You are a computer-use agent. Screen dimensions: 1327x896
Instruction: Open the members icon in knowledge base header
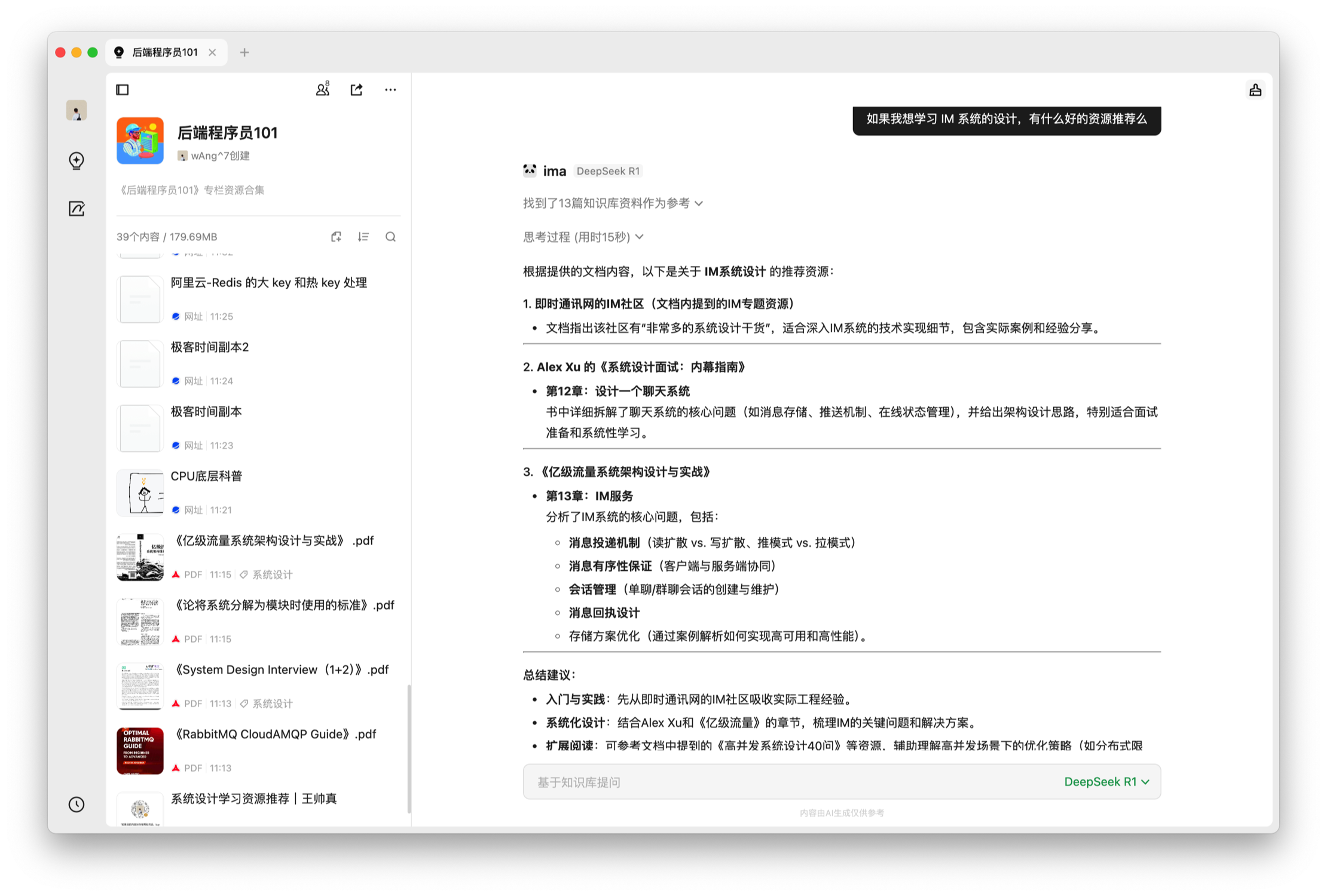click(x=323, y=90)
